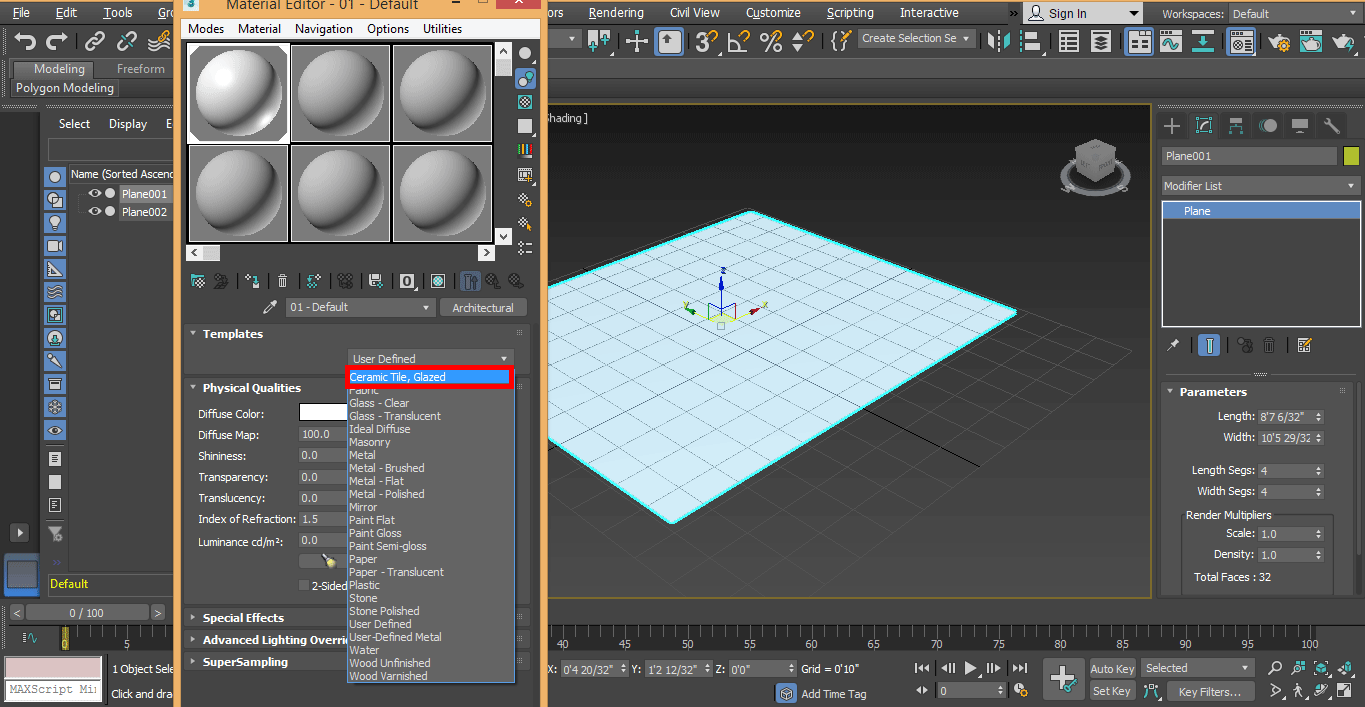Toggle the Angle Snap icon
Viewport: 1365px width, 707px height.
pos(738,41)
